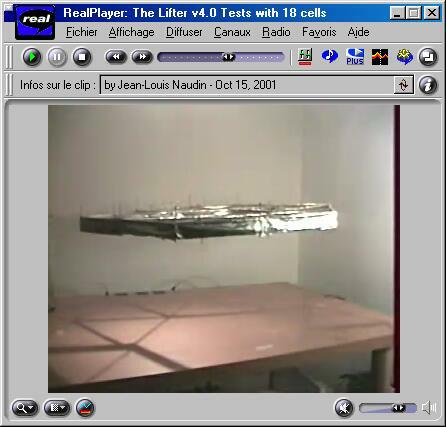
Task: Pause the clip
Action: pyautogui.click(x=57, y=57)
